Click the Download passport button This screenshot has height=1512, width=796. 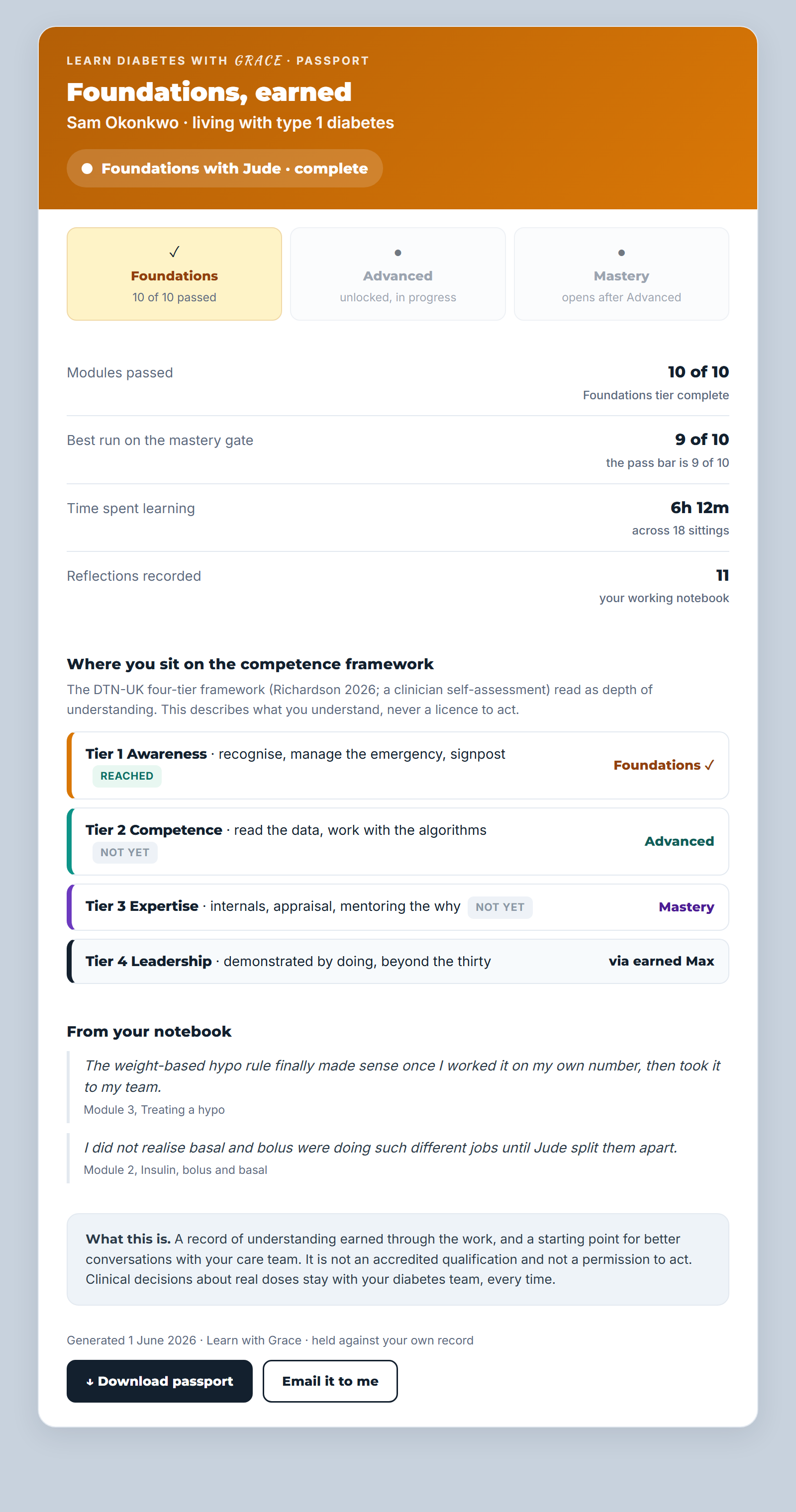160,1381
